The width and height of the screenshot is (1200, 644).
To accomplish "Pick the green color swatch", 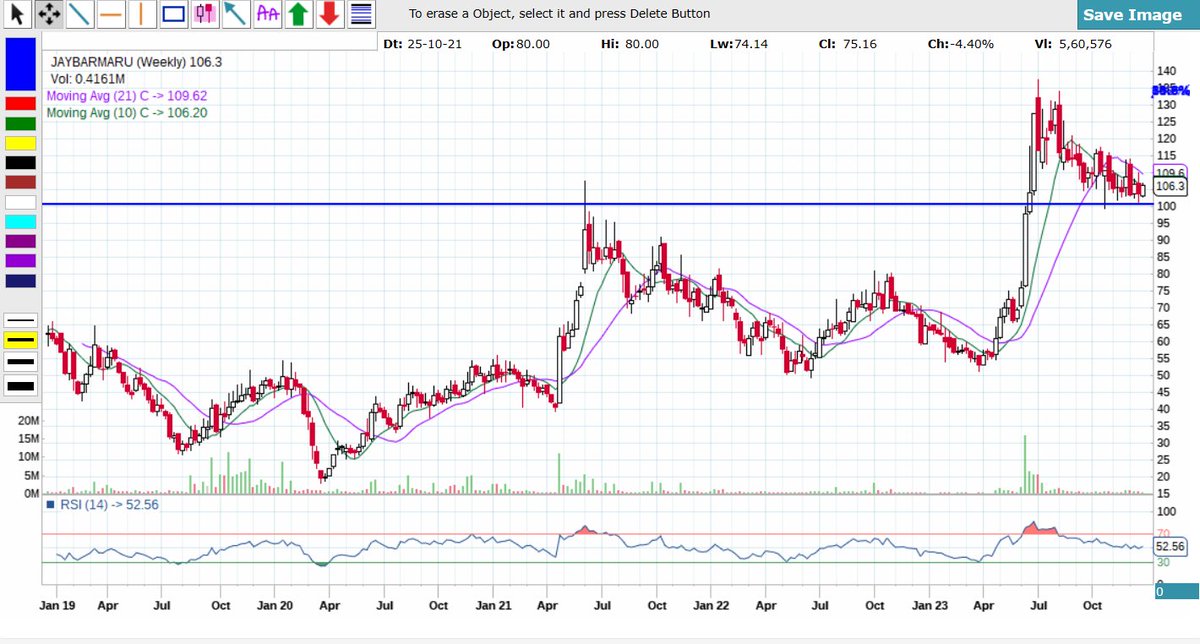I will click(21, 123).
